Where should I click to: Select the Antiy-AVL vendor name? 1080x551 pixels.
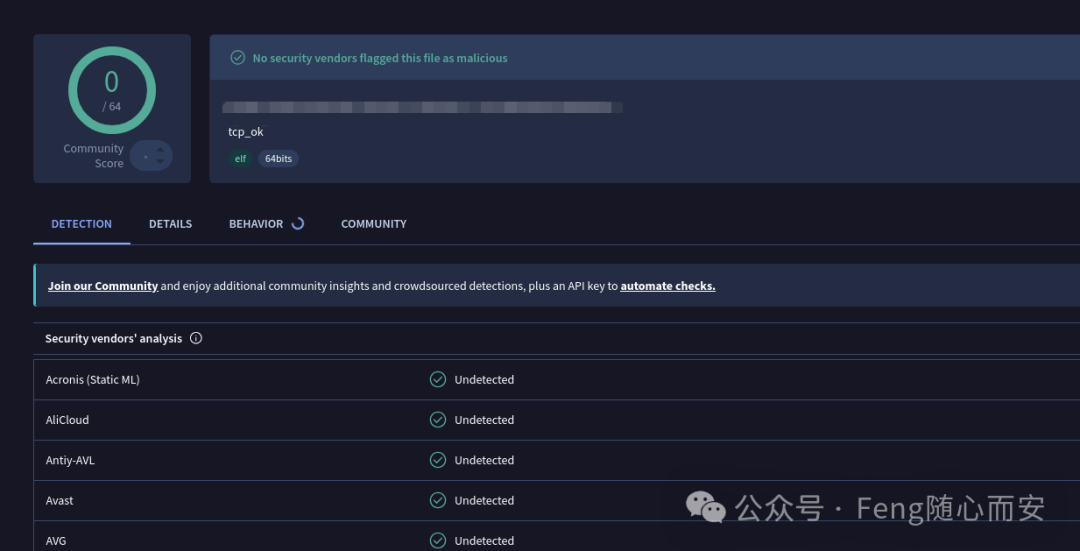coord(70,460)
